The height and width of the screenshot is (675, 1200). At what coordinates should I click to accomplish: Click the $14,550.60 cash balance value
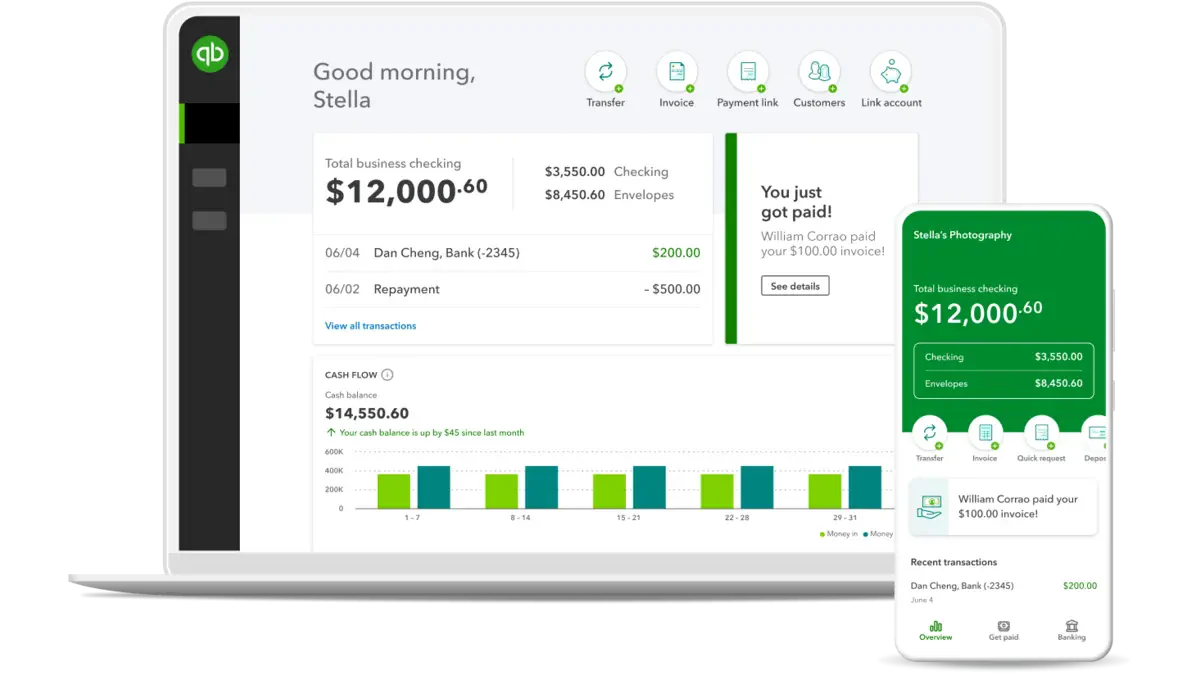(x=367, y=413)
